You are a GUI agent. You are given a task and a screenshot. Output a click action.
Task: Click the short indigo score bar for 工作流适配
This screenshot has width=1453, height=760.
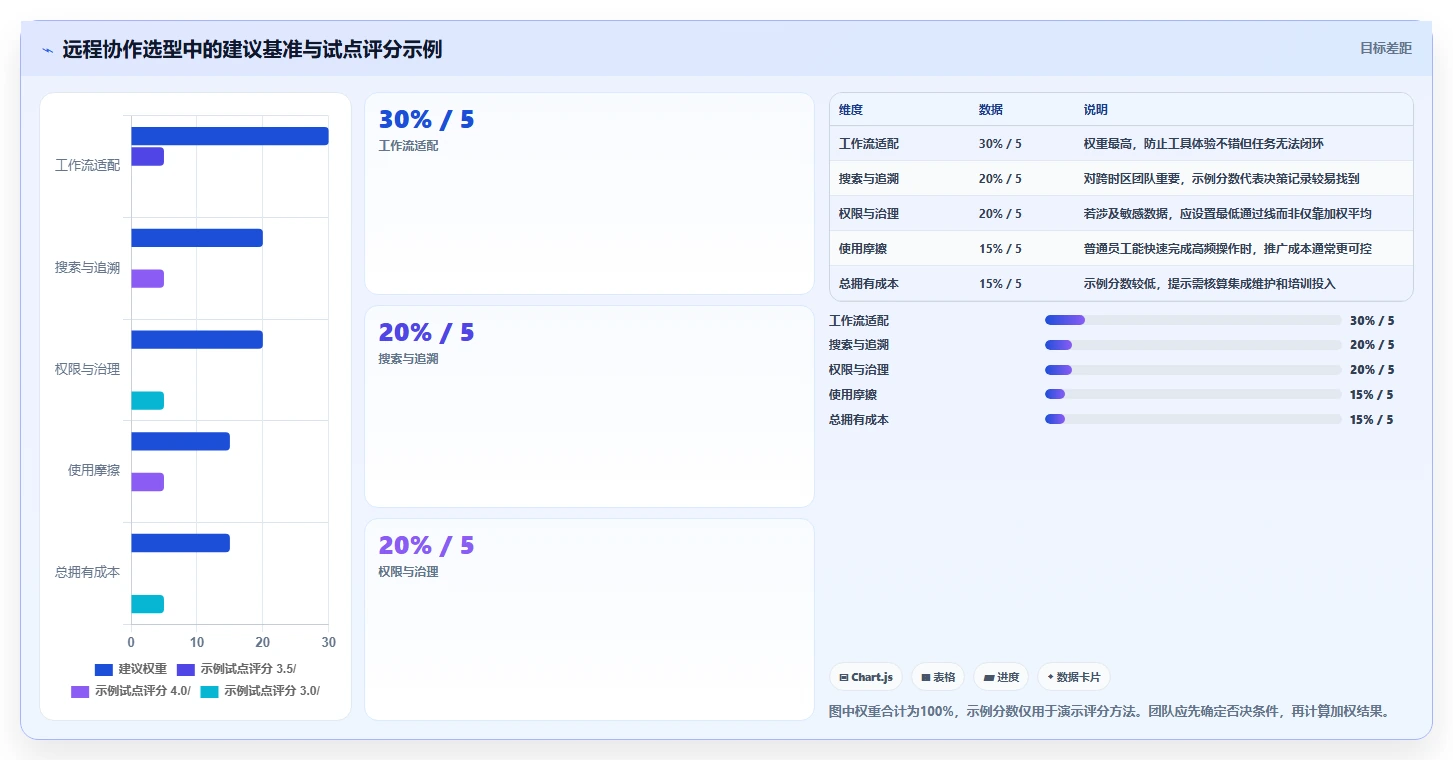tap(147, 156)
